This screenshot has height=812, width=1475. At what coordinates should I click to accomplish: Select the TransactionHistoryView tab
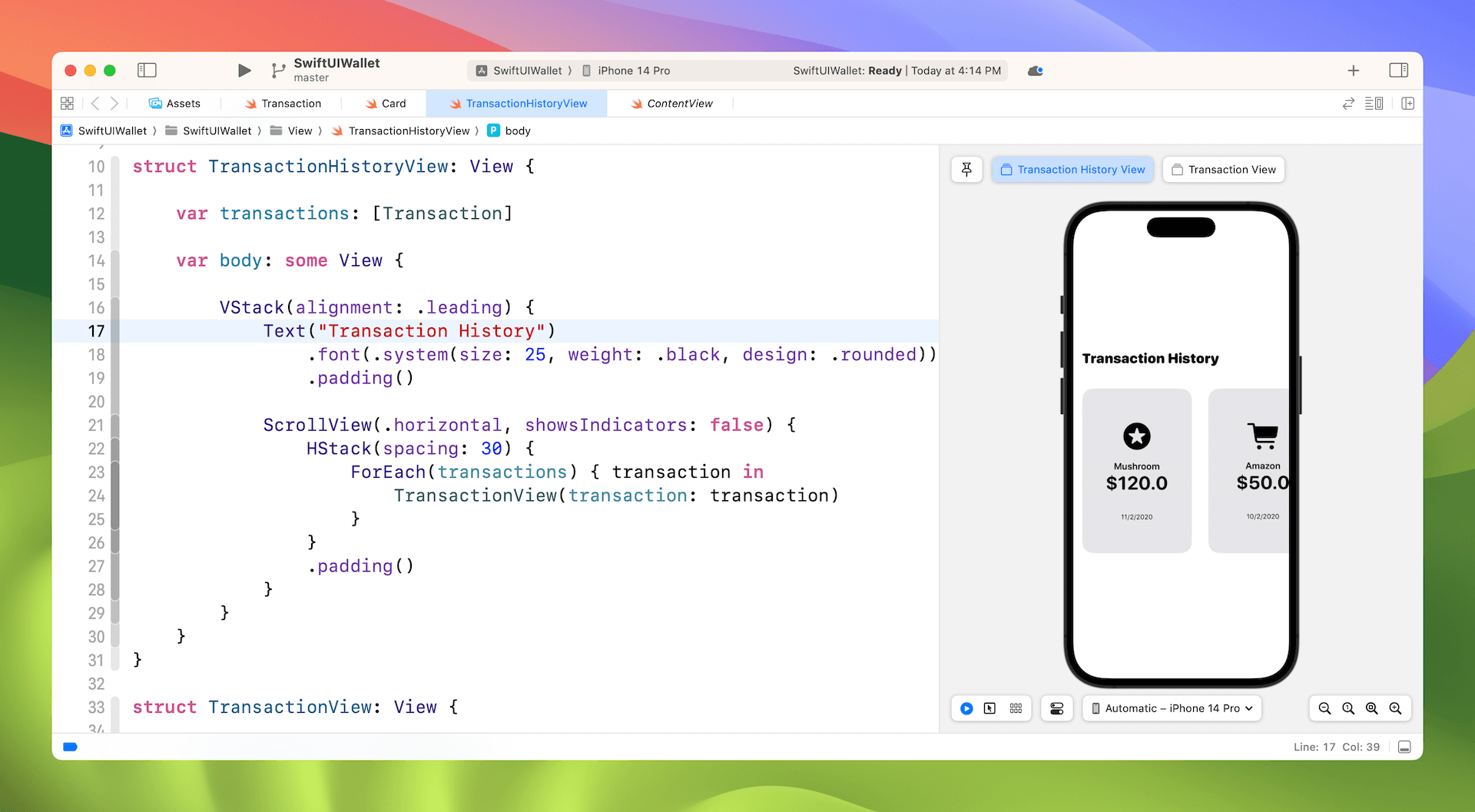click(x=518, y=103)
